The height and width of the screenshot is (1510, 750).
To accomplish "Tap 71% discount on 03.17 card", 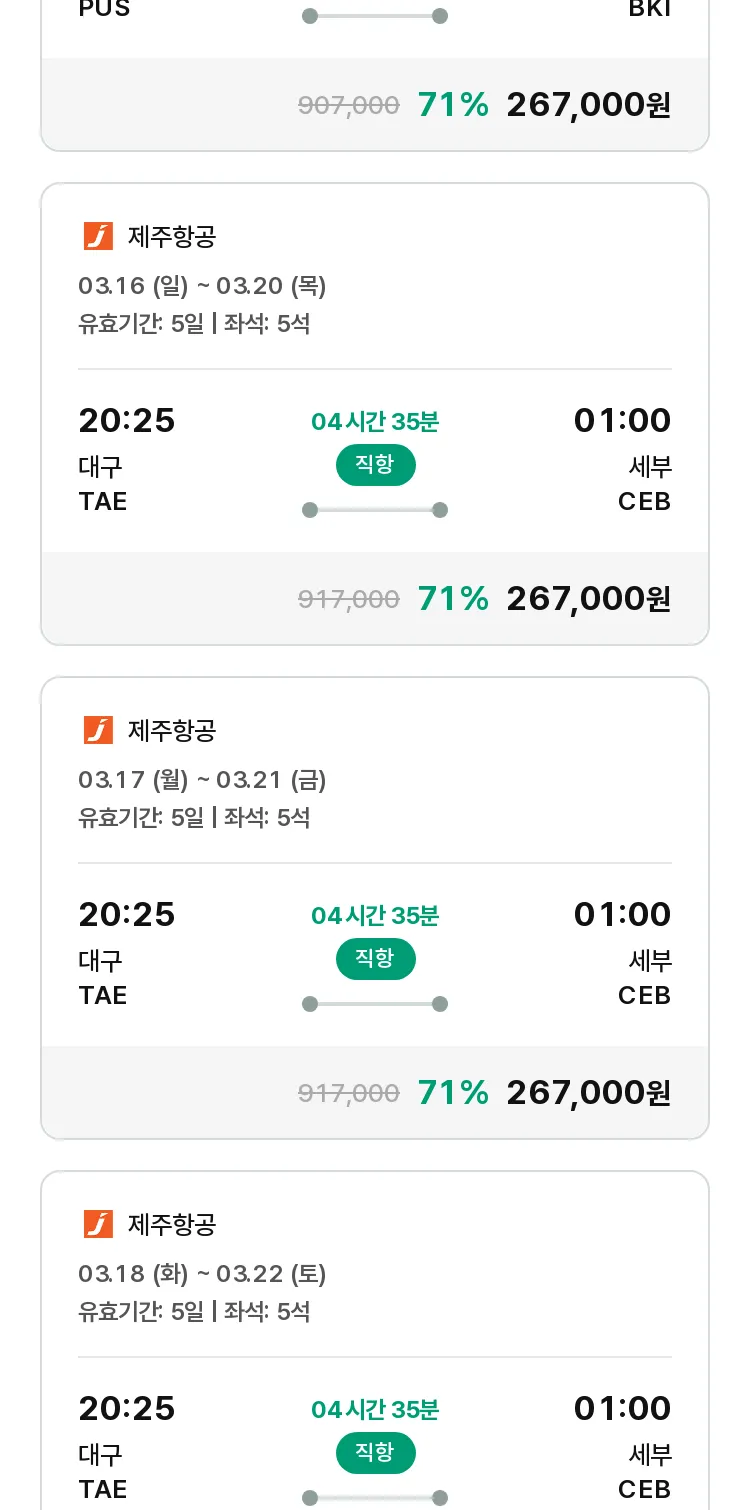I will pyautogui.click(x=453, y=1092).
